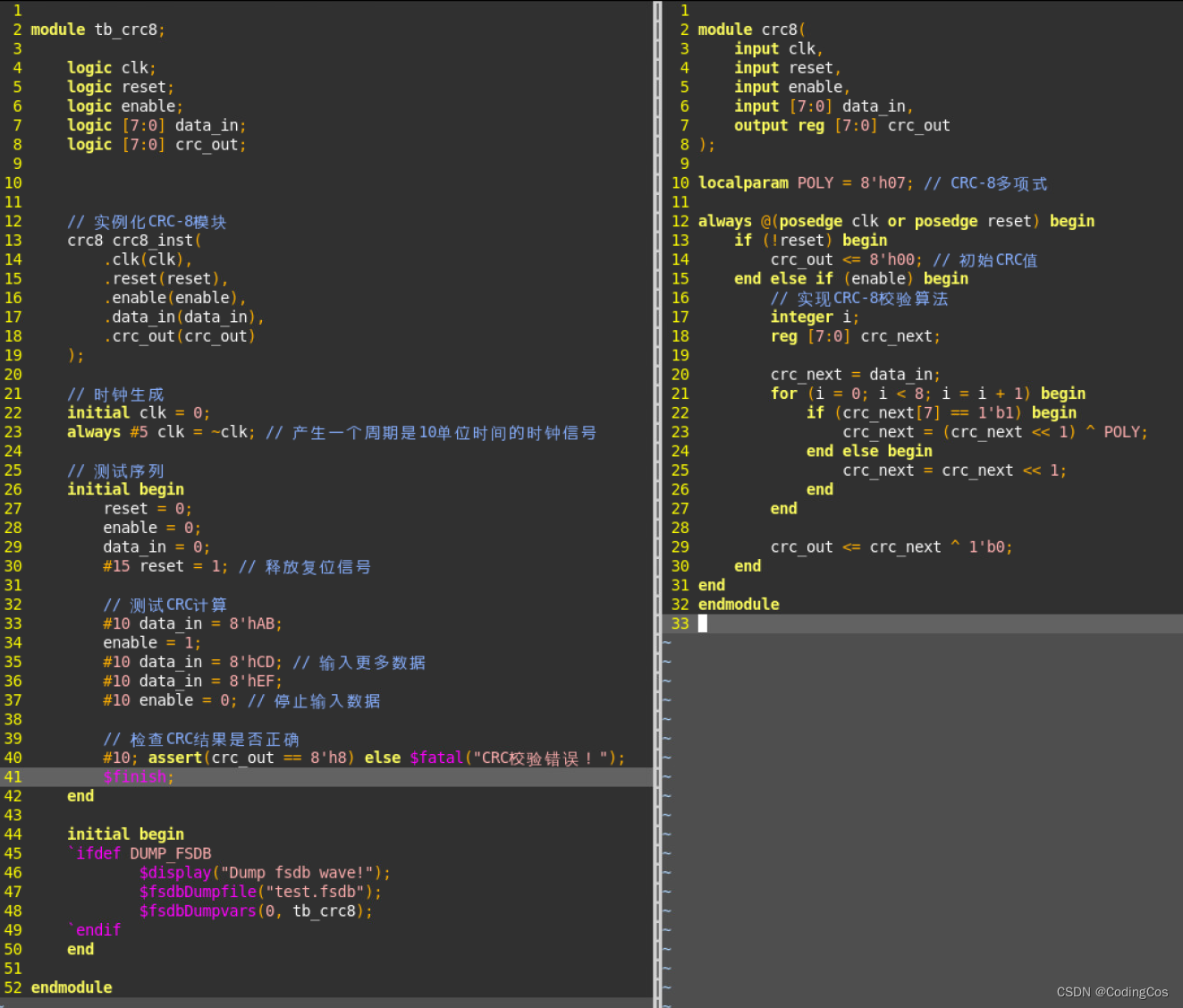Click 'logic reset;' declaration in left pane
This screenshot has height=1008, width=1183.
click(121, 87)
